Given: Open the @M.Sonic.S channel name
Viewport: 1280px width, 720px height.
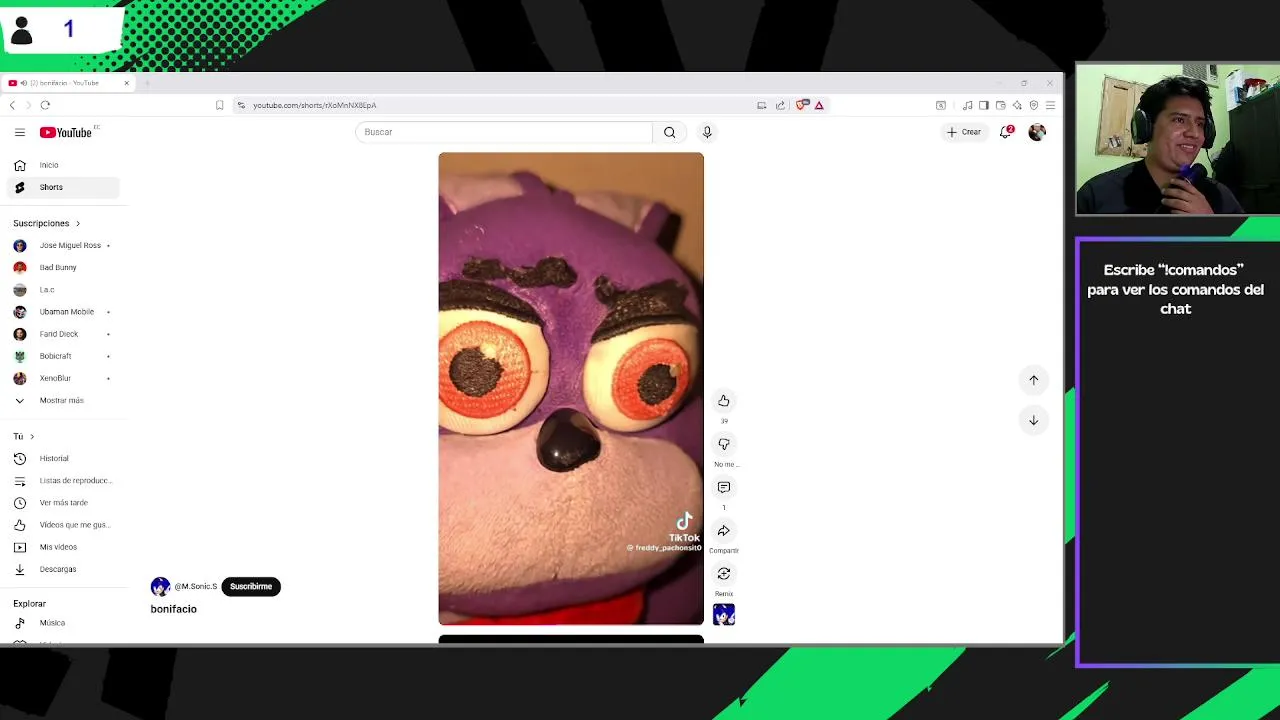Looking at the screenshot, I should tap(195, 586).
